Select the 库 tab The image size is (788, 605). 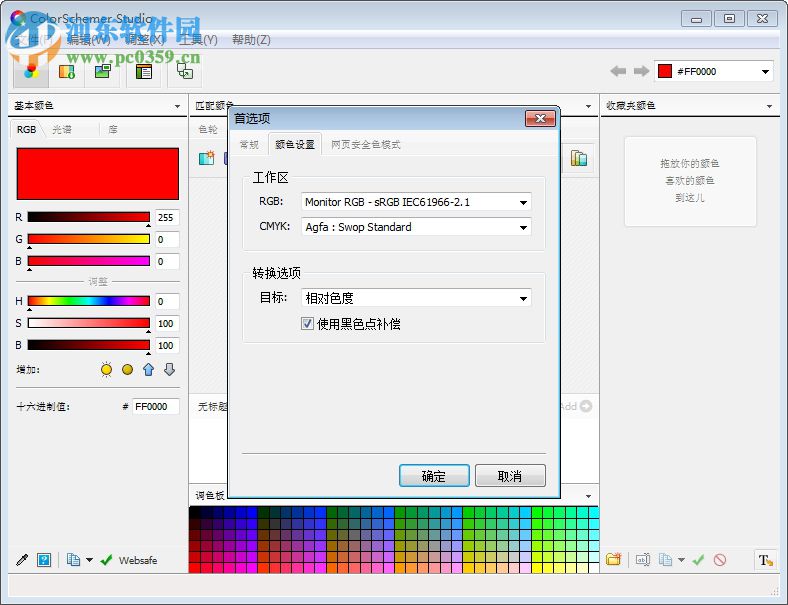(113, 130)
